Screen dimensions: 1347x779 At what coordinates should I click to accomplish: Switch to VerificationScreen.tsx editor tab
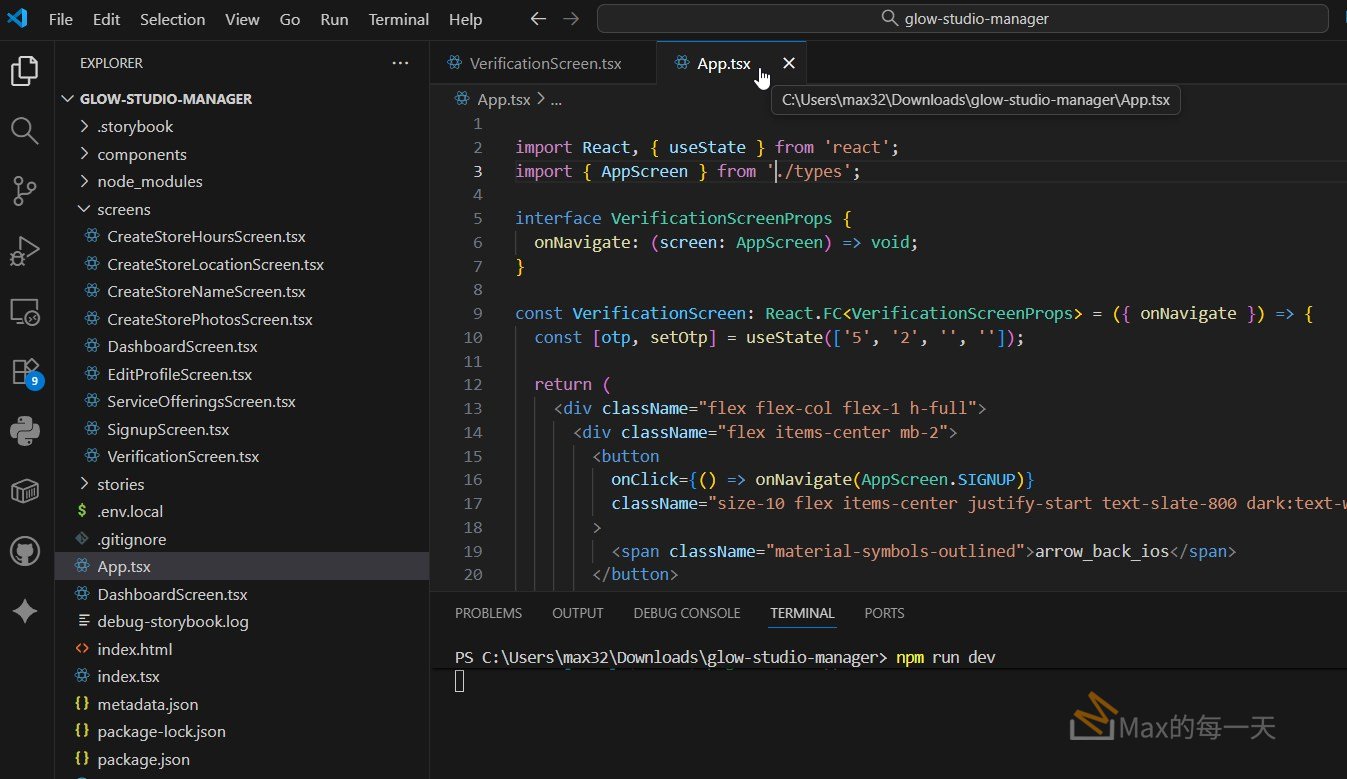click(544, 63)
